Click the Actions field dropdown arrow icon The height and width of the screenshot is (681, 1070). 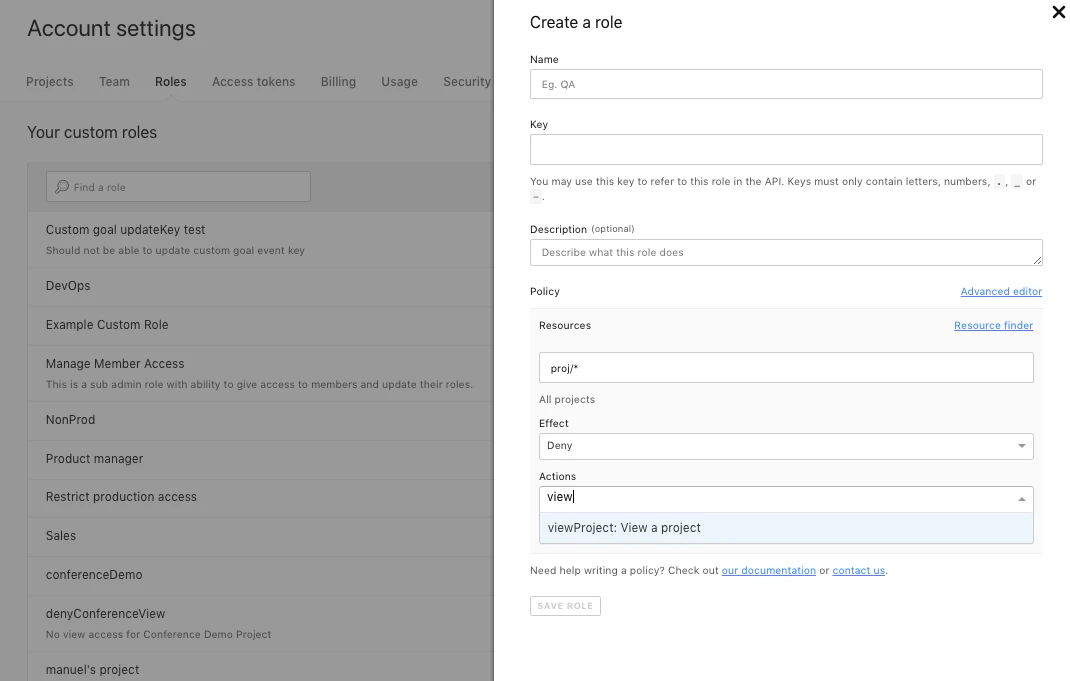pyautogui.click(x=1022, y=497)
